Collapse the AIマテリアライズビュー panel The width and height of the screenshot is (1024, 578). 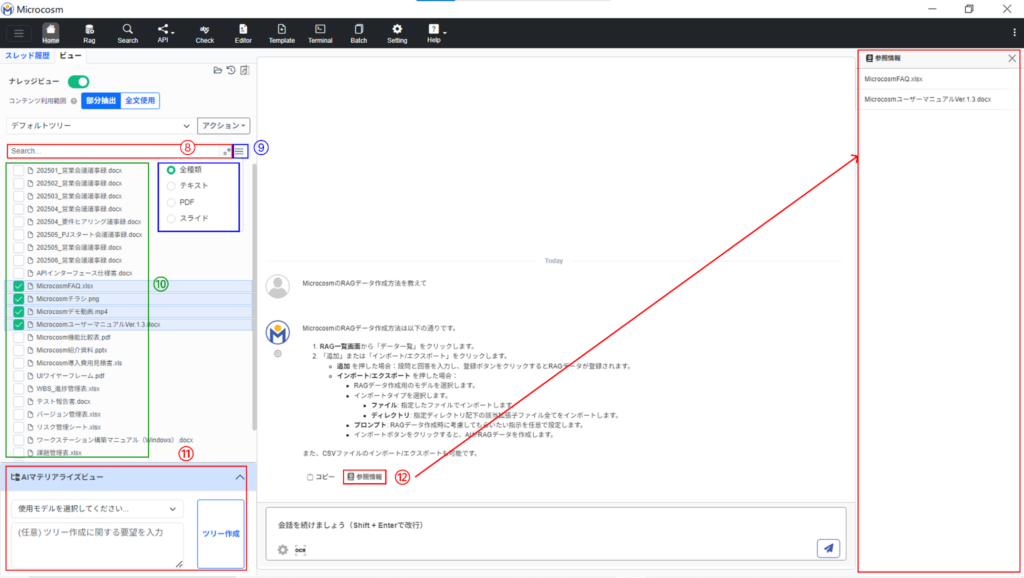click(x=240, y=477)
